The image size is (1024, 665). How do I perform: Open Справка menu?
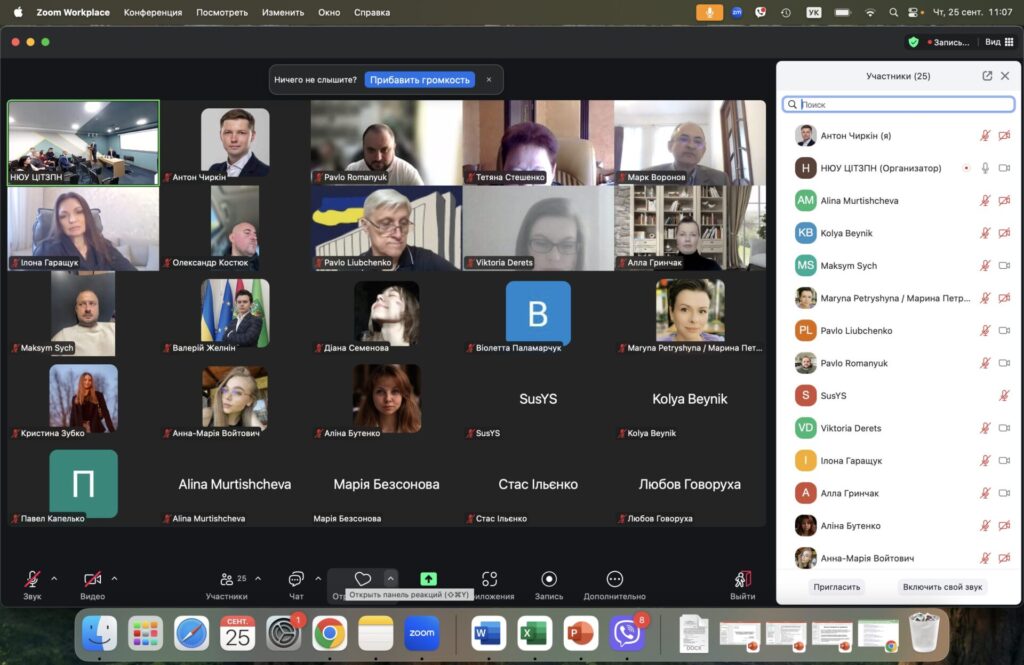point(372,12)
